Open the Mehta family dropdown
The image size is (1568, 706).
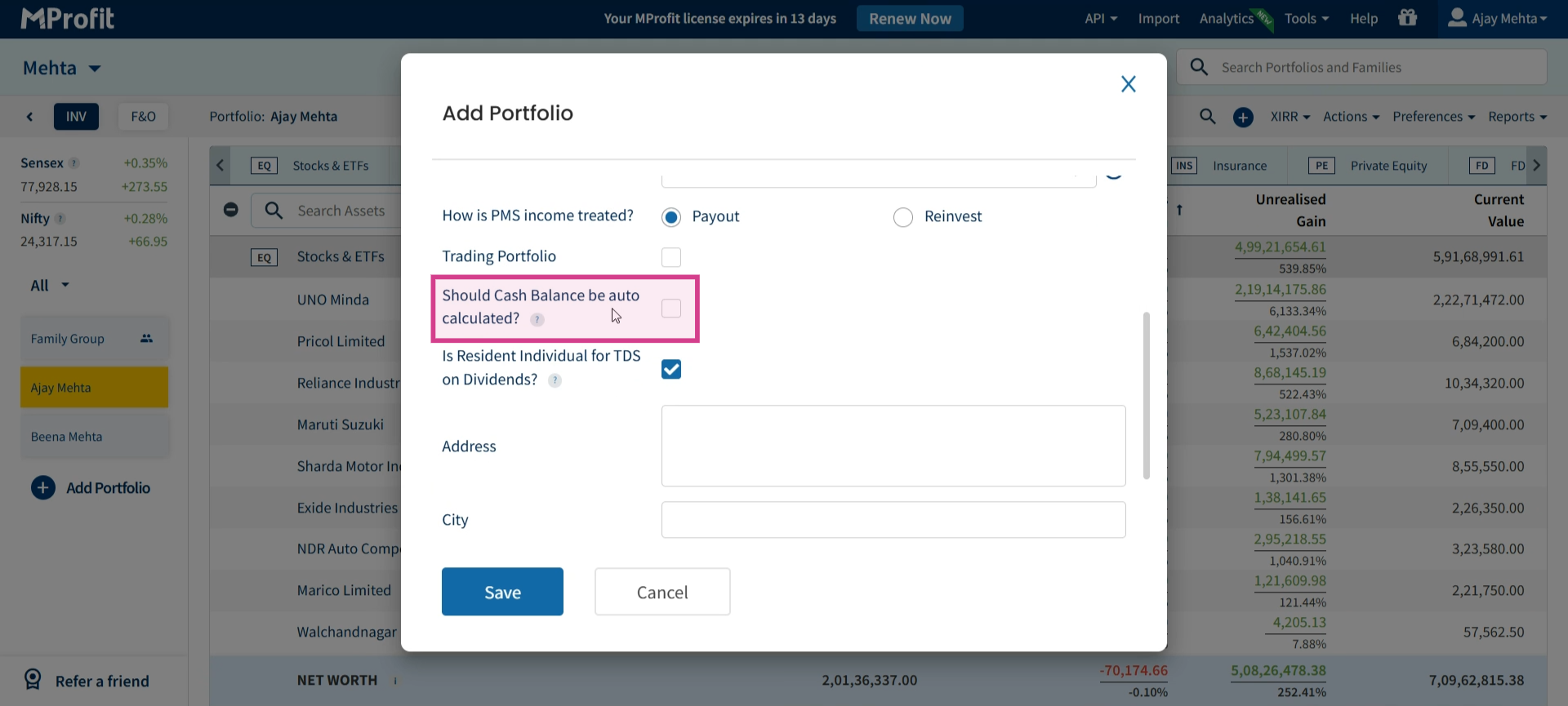[62, 68]
